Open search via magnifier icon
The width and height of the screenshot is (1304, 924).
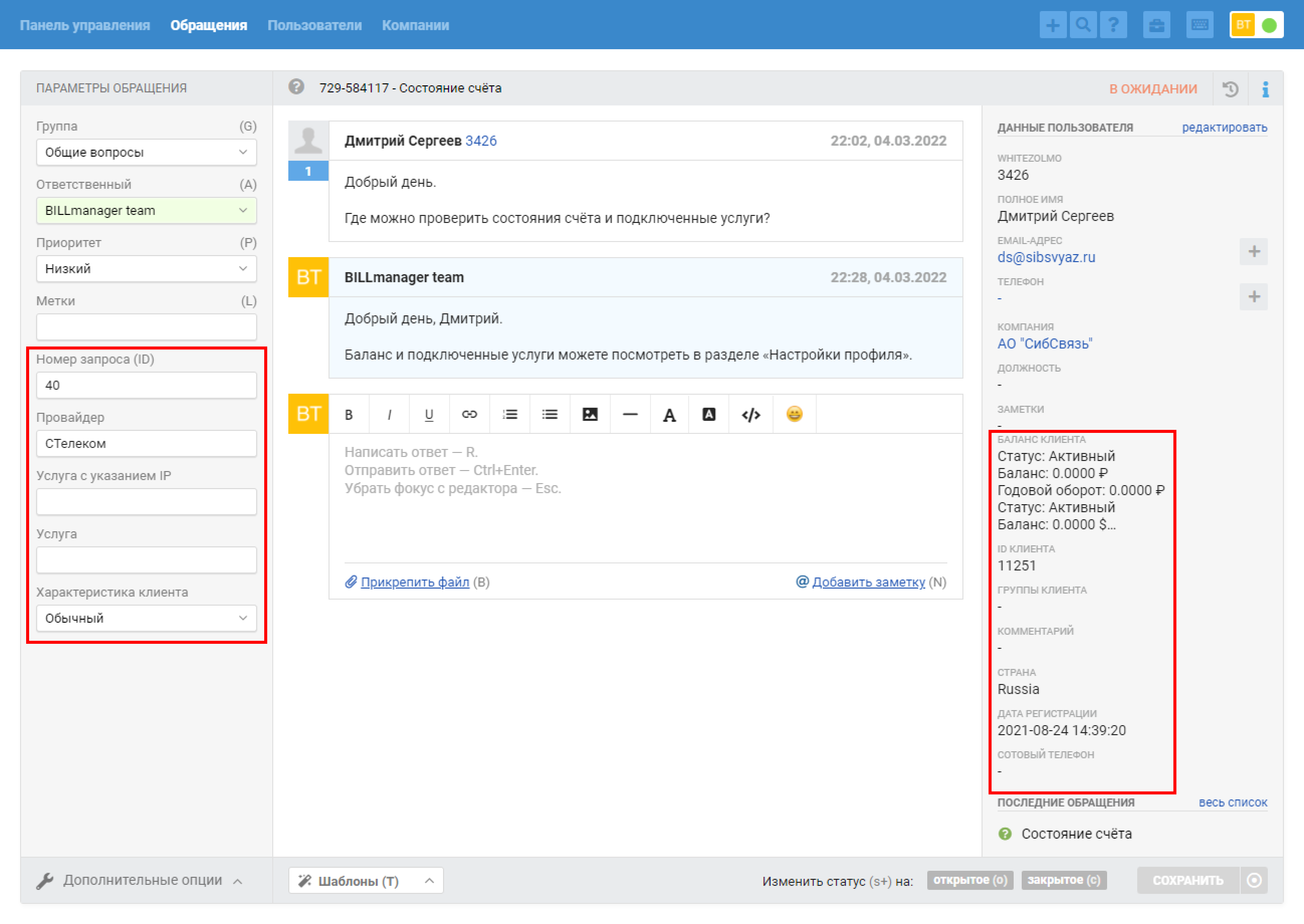click(1082, 25)
